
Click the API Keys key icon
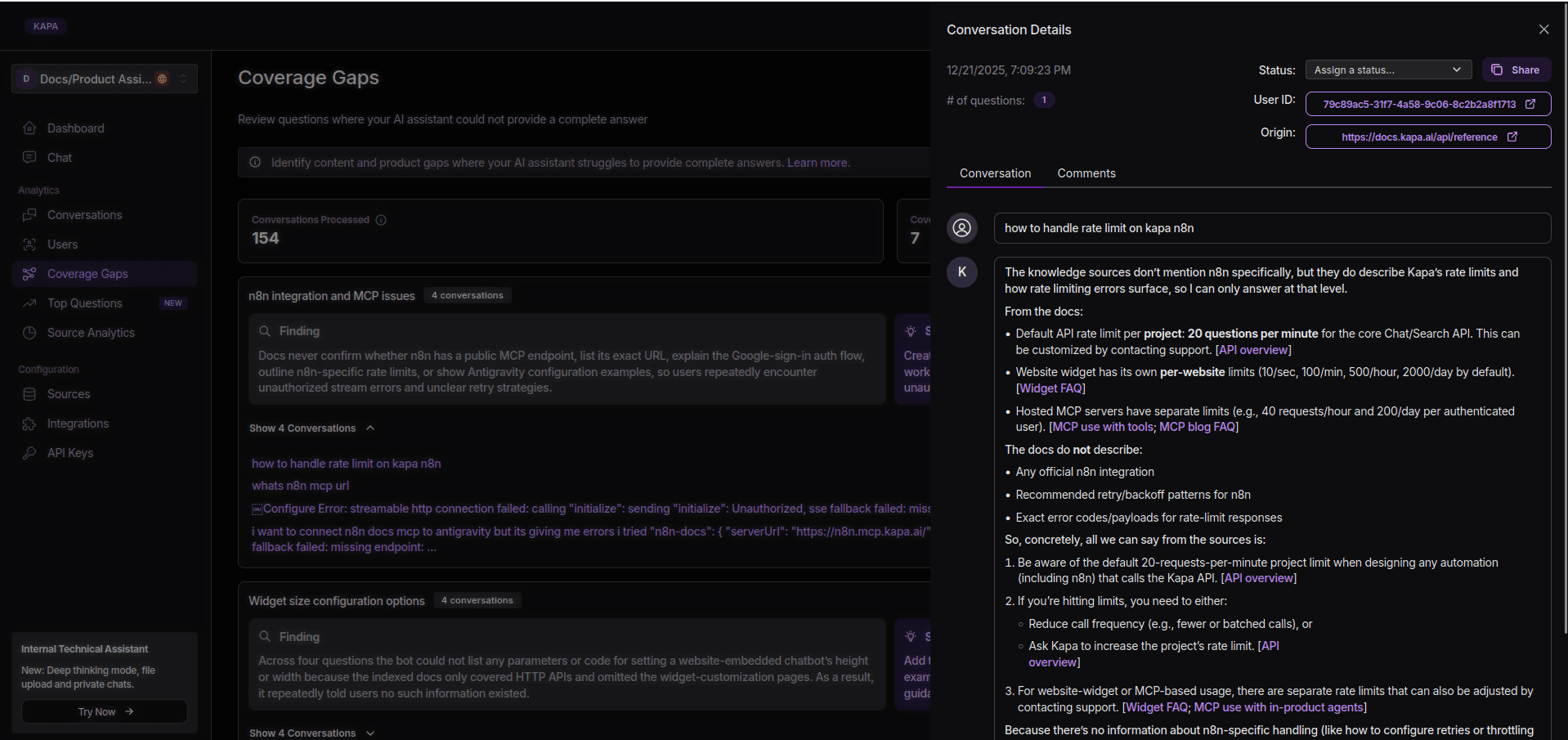(x=29, y=453)
